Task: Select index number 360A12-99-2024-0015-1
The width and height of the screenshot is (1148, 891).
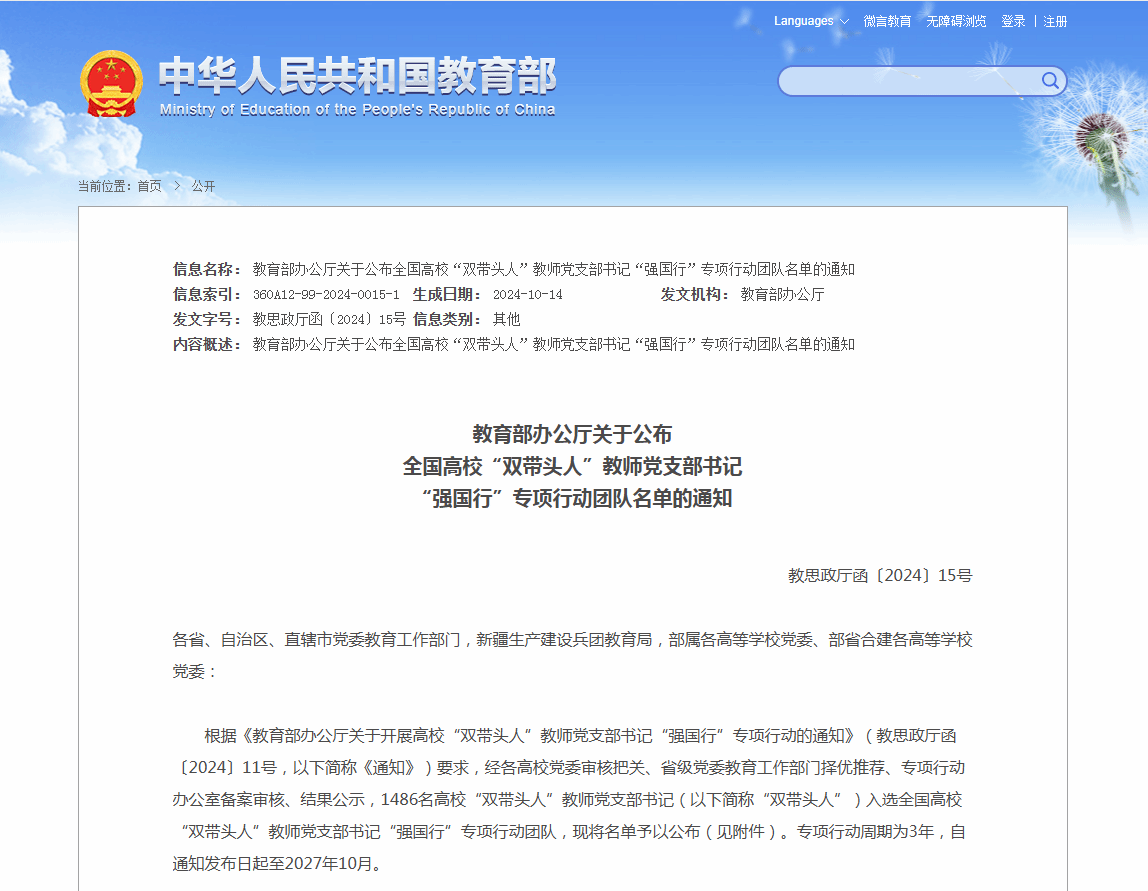Action: click(x=327, y=294)
